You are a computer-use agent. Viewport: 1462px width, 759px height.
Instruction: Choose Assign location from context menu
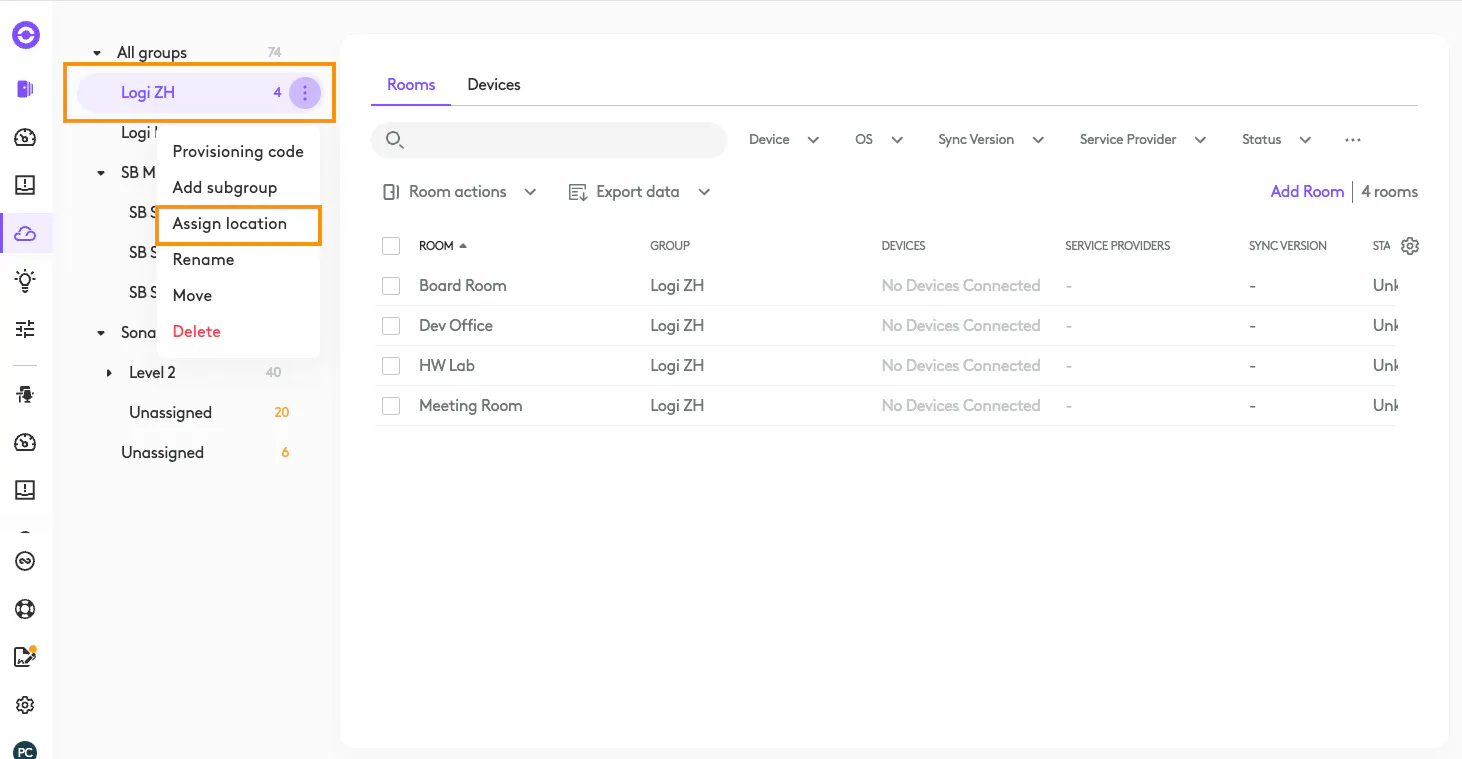(230, 224)
